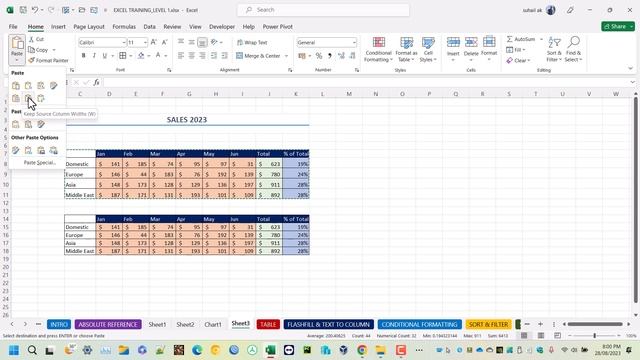Toggle Align Left for cell text
Screen dimensions: 640x360
[x=181, y=56]
